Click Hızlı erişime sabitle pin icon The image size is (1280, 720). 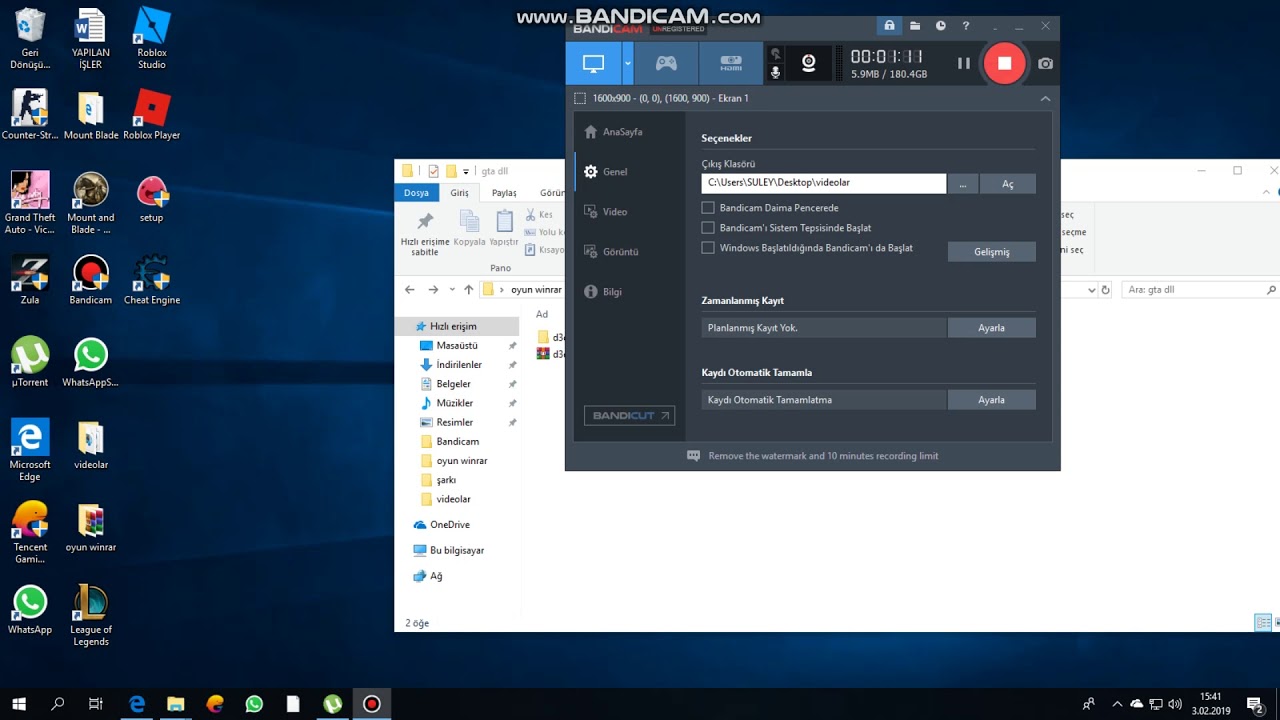point(425,222)
